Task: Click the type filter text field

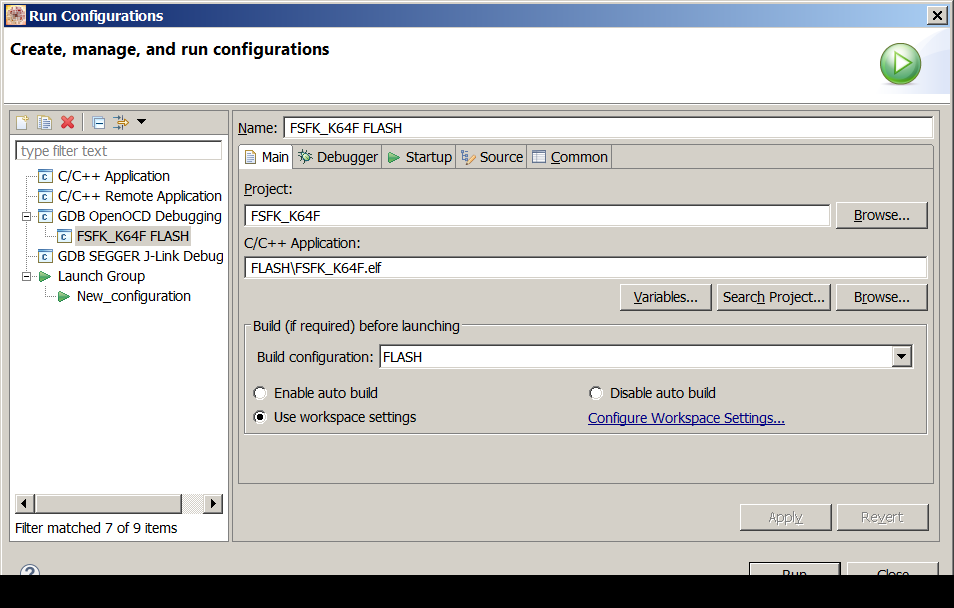Action: [119, 151]
